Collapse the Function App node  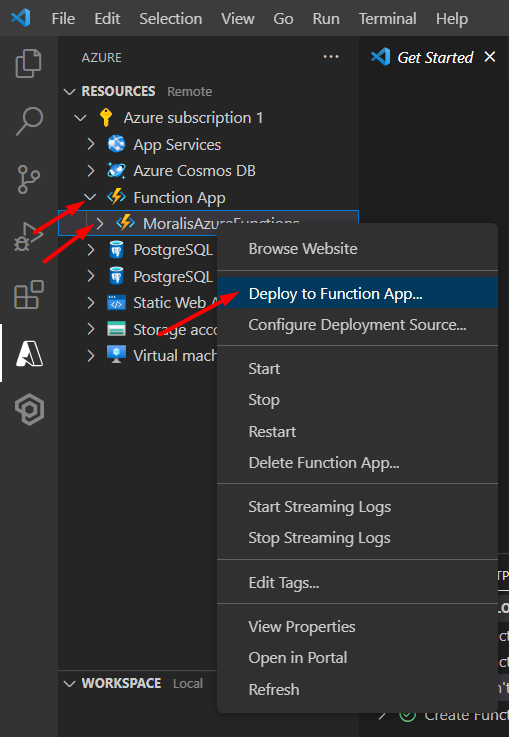click(90, 197)
